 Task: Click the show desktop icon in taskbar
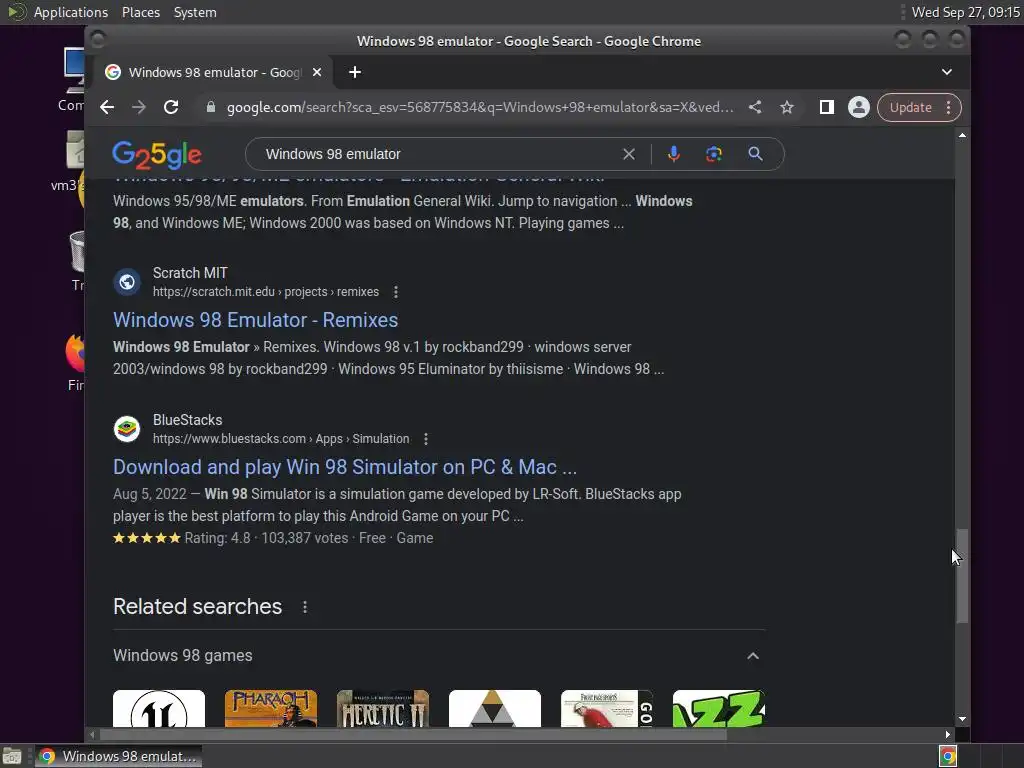[12, 756]
